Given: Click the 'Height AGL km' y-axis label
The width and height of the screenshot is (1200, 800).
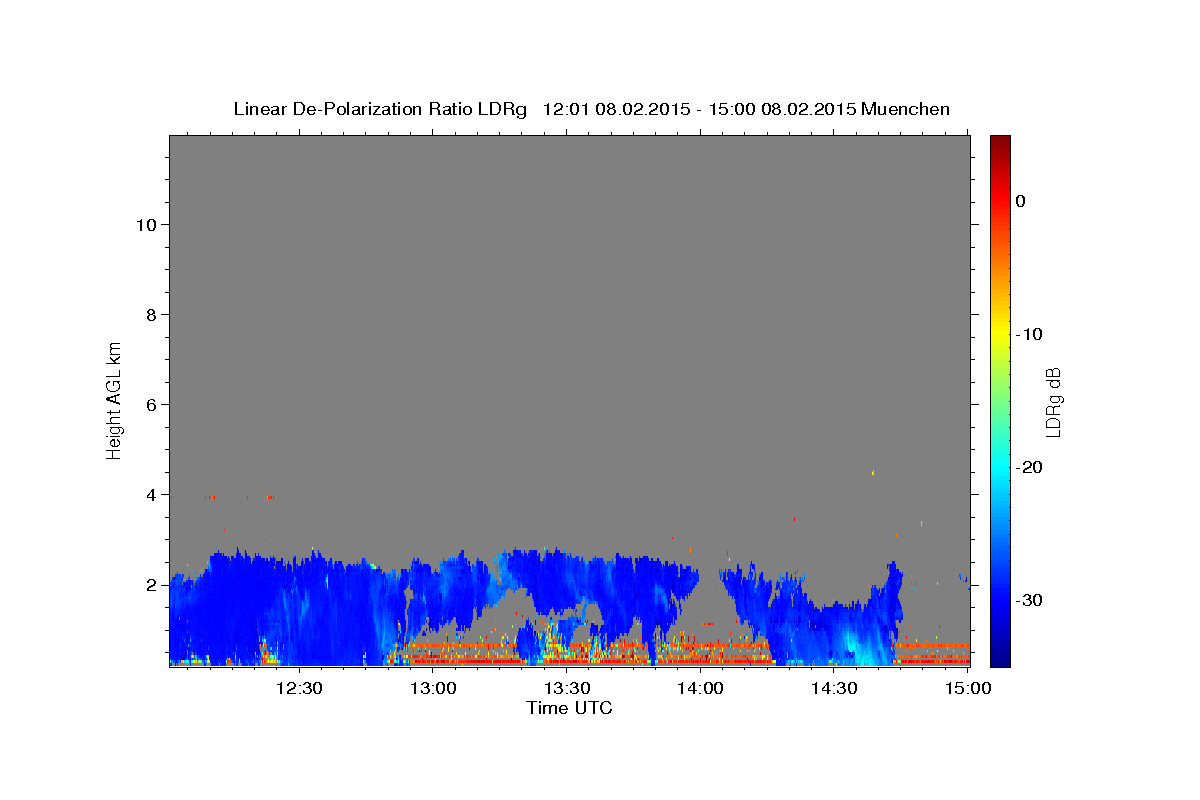Looking at the screenshot, I should click(115, 399).
